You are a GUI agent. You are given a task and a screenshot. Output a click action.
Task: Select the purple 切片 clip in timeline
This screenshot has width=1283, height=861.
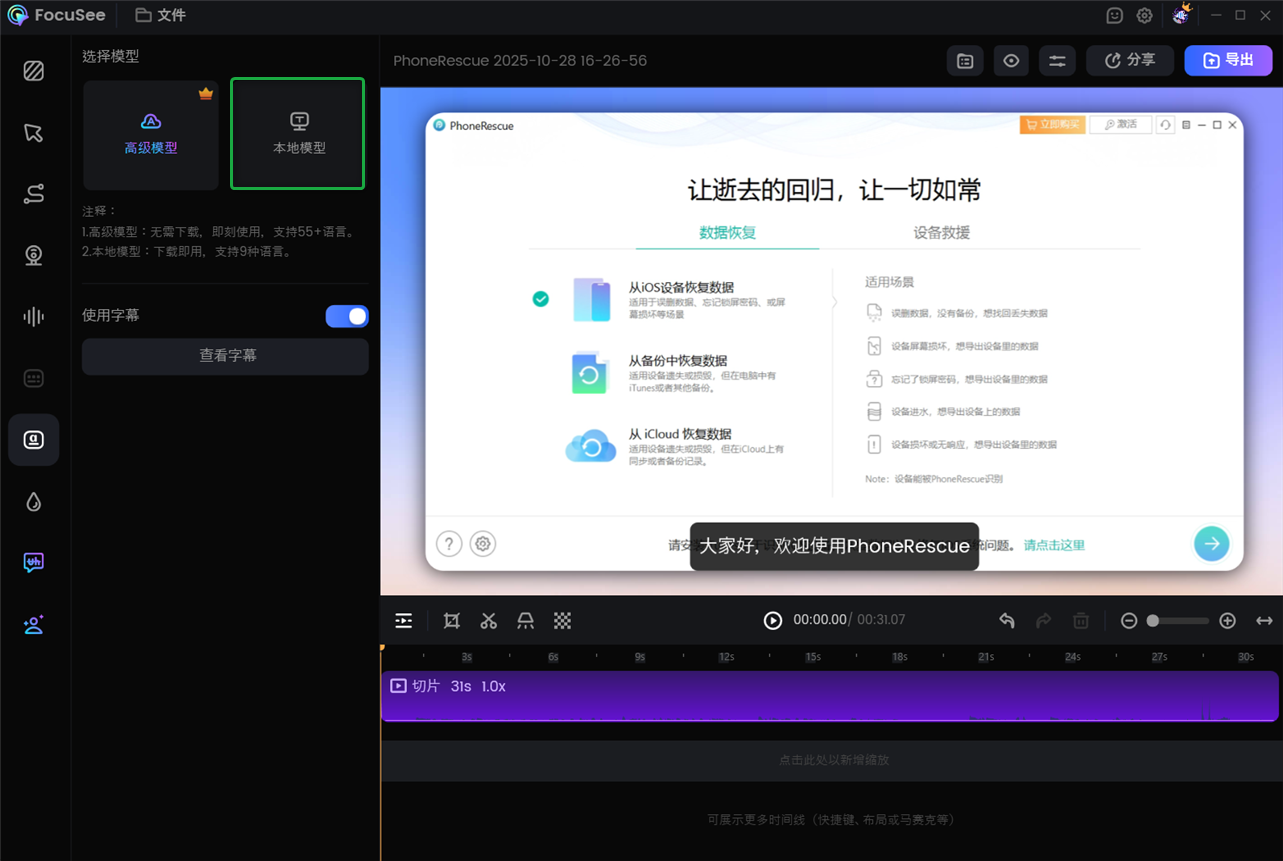830,696
